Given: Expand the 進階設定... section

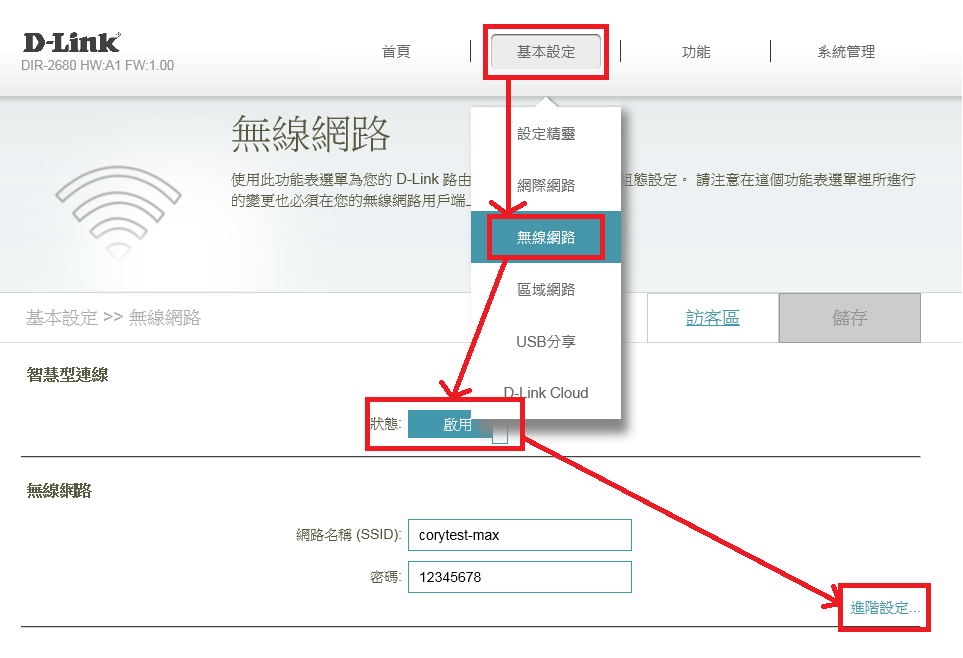Looking at the screenshot, I should tap(885, 607).
